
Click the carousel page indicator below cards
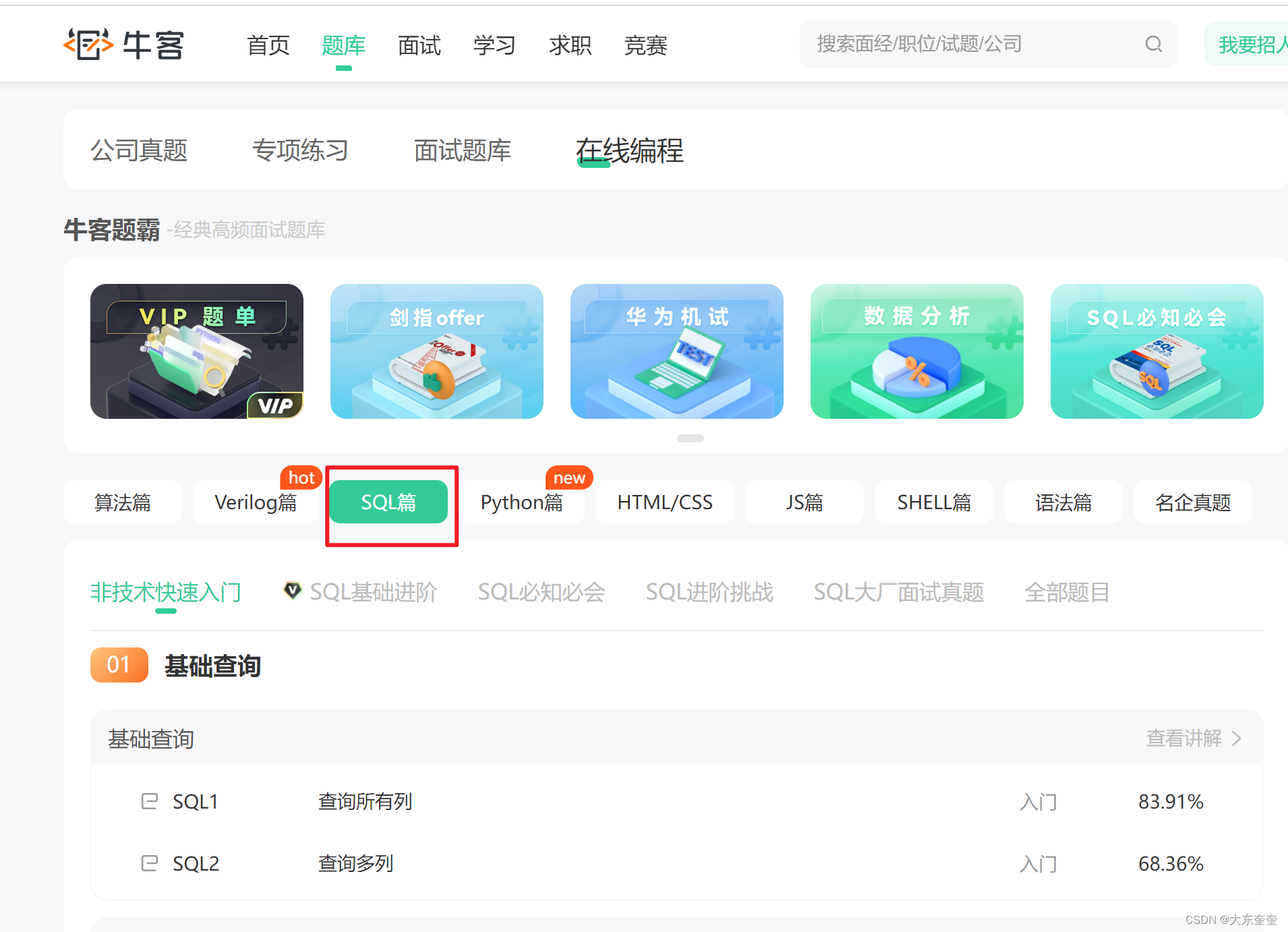[690, 438]
